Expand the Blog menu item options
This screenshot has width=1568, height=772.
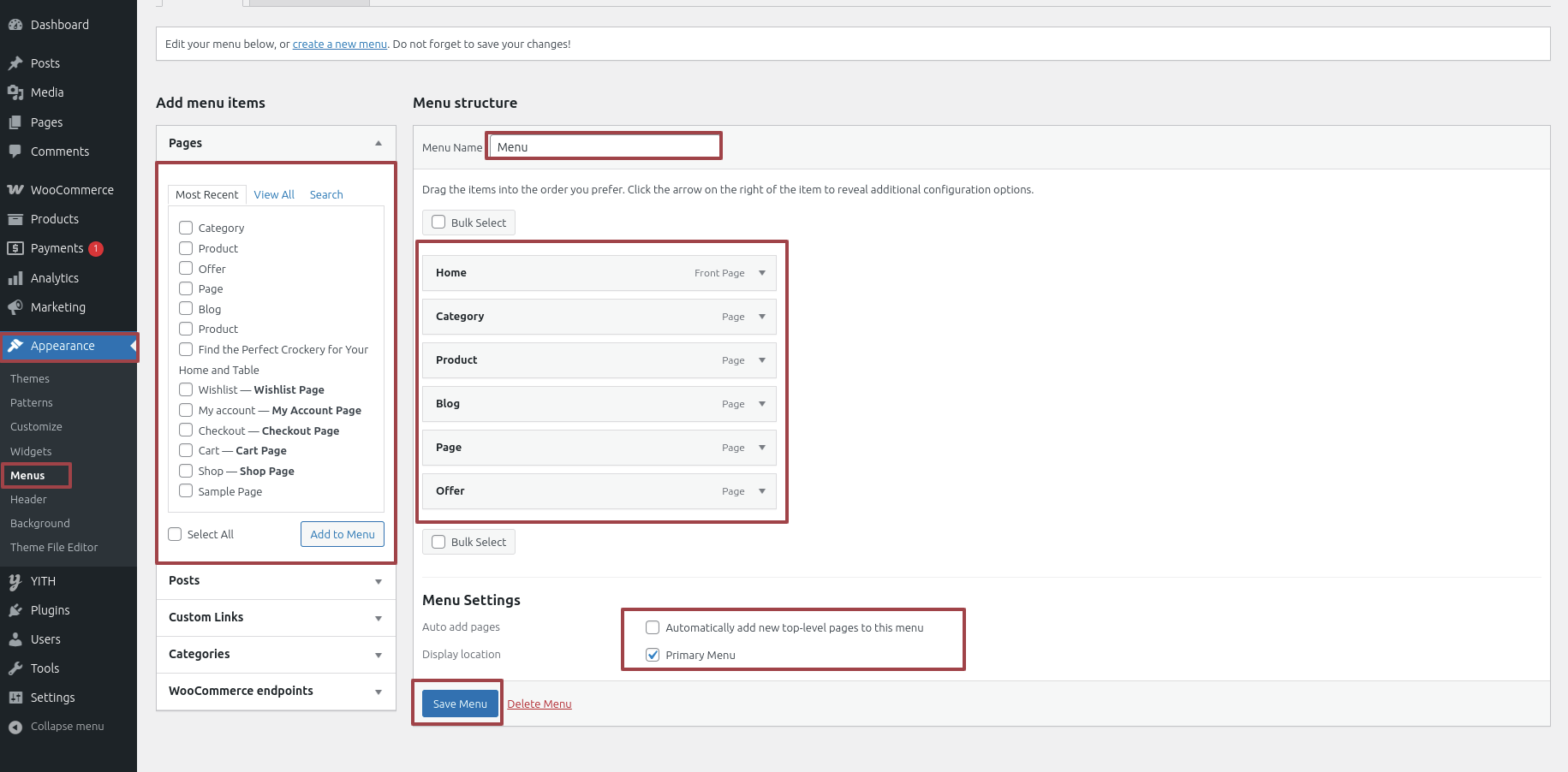tap(762, 404)
